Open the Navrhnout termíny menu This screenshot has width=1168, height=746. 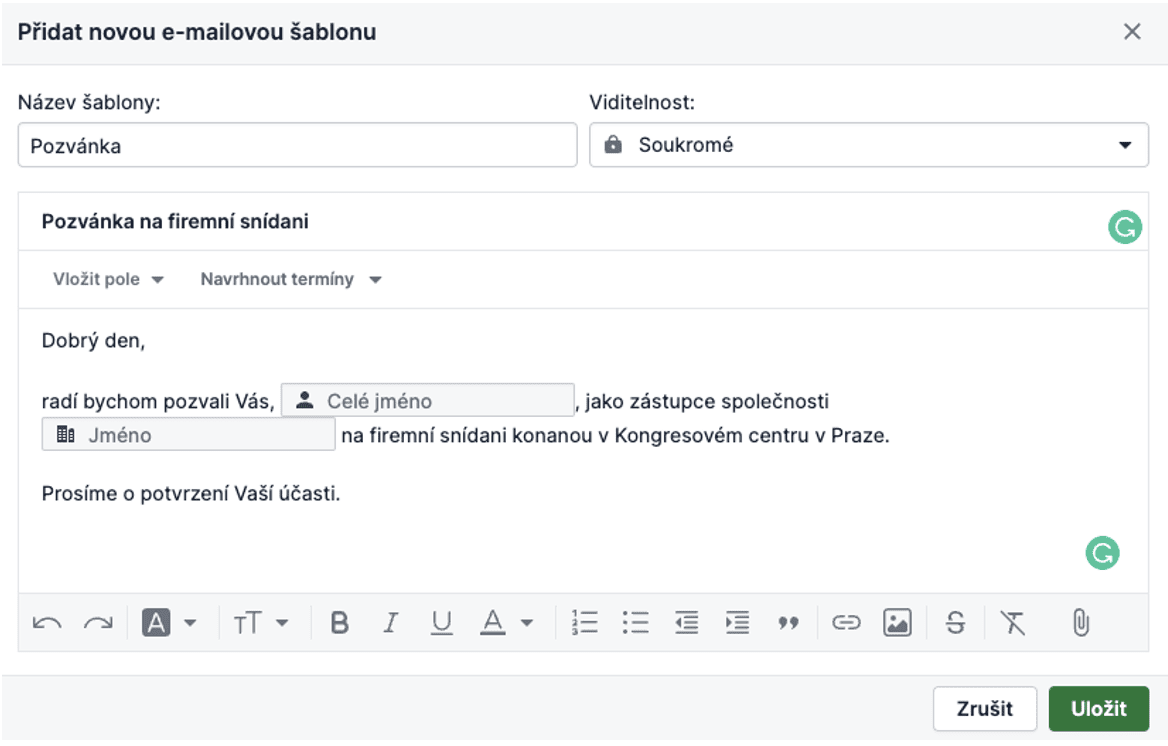pos(290,279)
